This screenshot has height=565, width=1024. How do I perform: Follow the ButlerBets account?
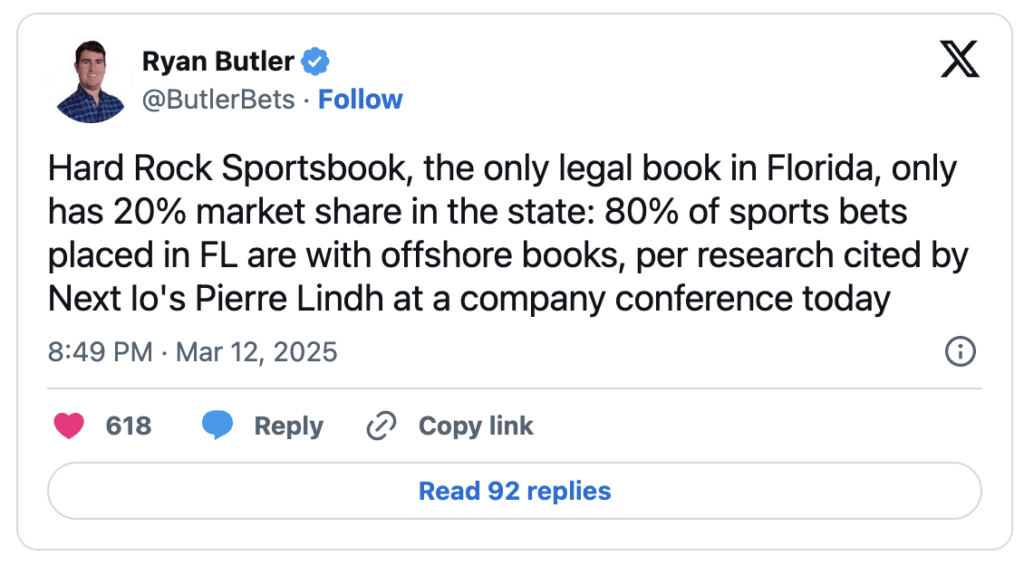click(360, 100)
